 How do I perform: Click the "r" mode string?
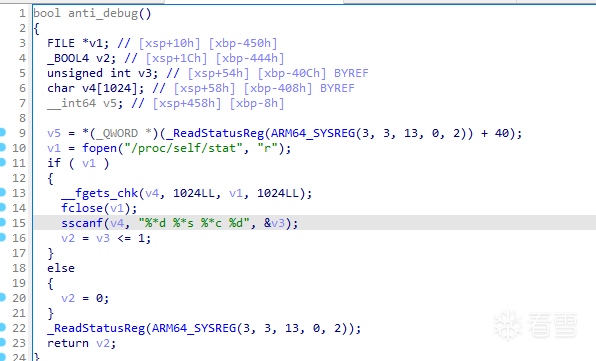(x=268, y=148)
